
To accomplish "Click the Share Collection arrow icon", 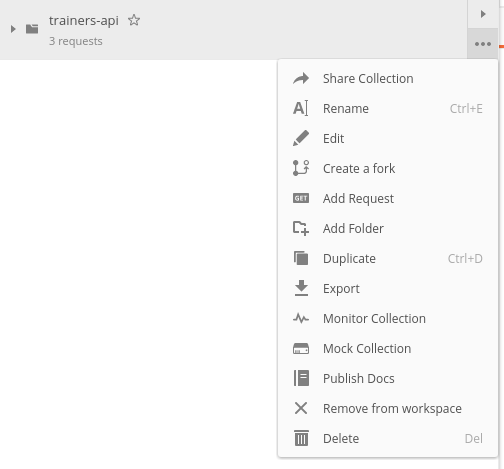I will coord(301,79).
